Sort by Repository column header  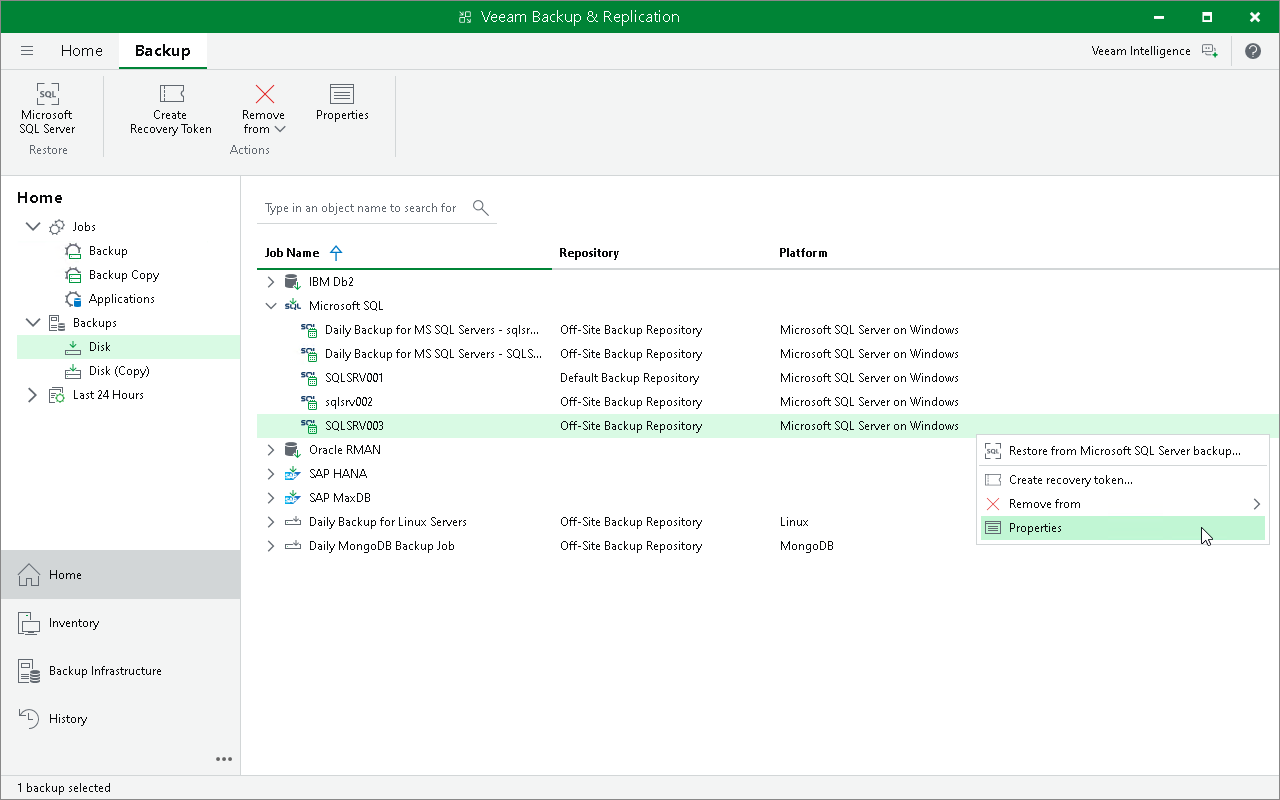[x=589, y=253]
